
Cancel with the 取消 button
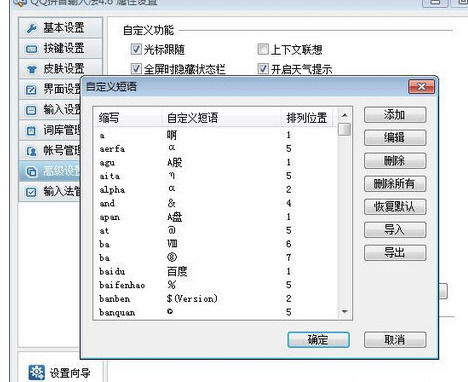click(x=395, y=340)
